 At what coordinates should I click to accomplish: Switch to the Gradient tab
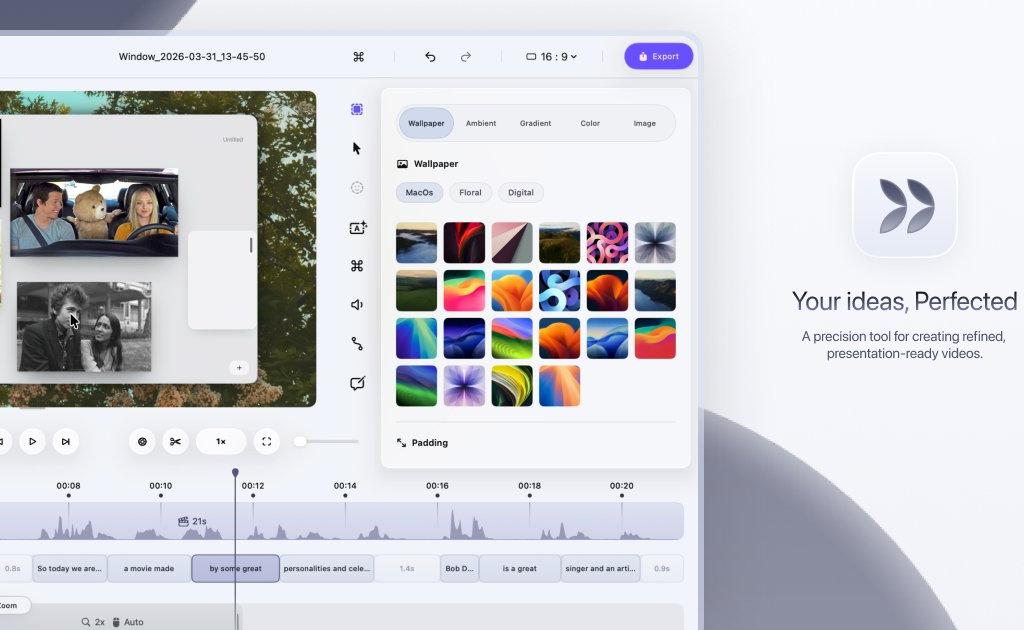point(536,123)
